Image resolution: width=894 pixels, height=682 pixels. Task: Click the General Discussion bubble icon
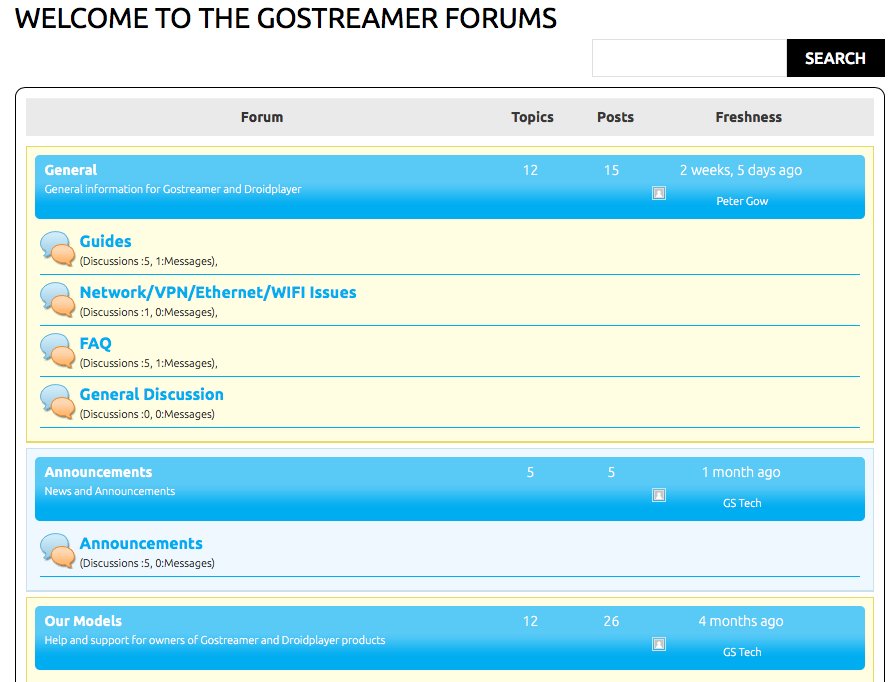(x=58, y=402)
